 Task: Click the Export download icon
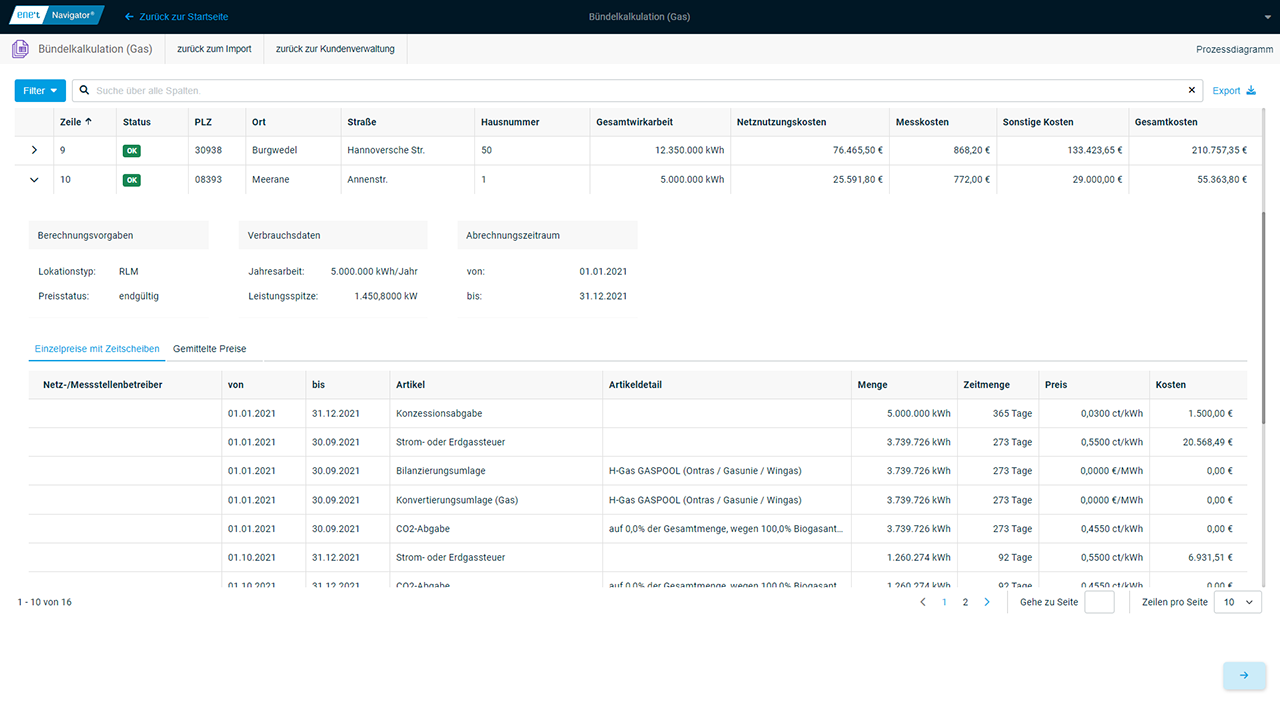[x=1250, y=91]
